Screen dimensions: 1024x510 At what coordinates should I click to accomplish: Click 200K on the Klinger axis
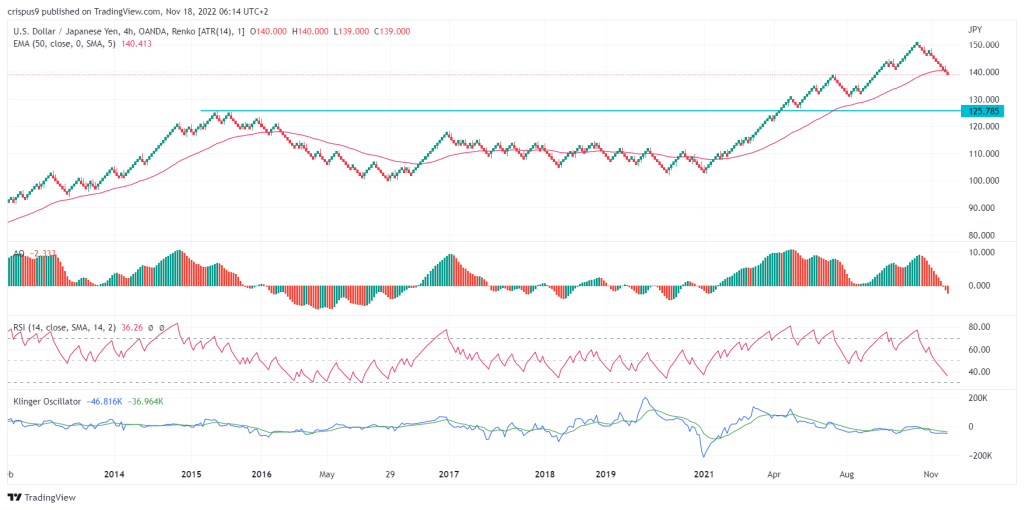tap(978, 398)
